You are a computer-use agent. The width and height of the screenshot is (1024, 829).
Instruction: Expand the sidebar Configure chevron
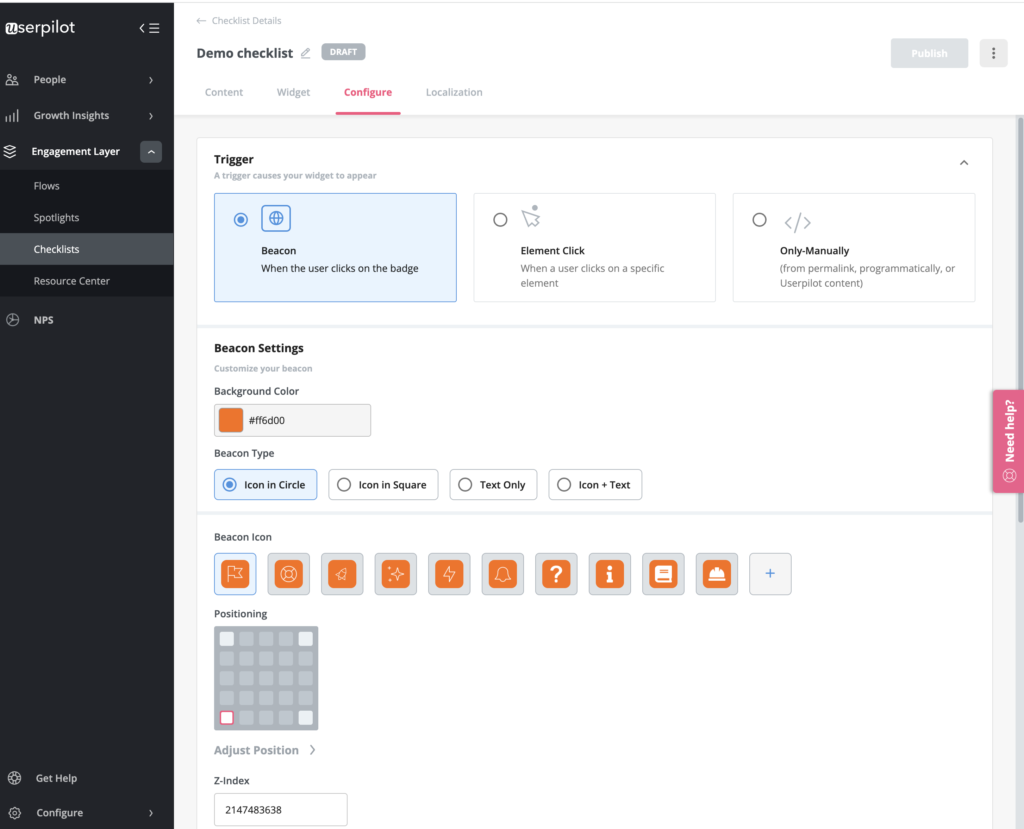pos(151,813)
